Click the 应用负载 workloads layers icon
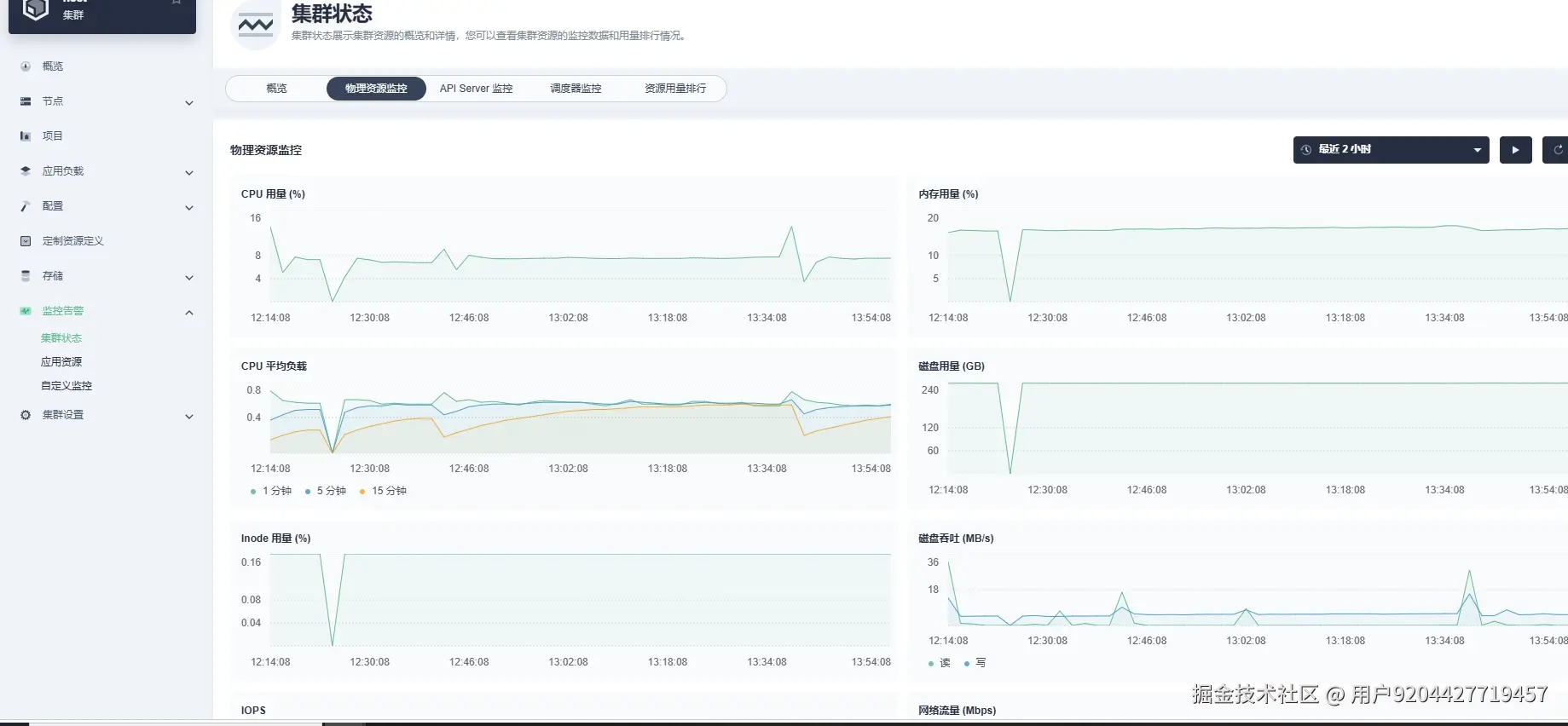This screenshot has height=726, width=1568. pos(26,171)
